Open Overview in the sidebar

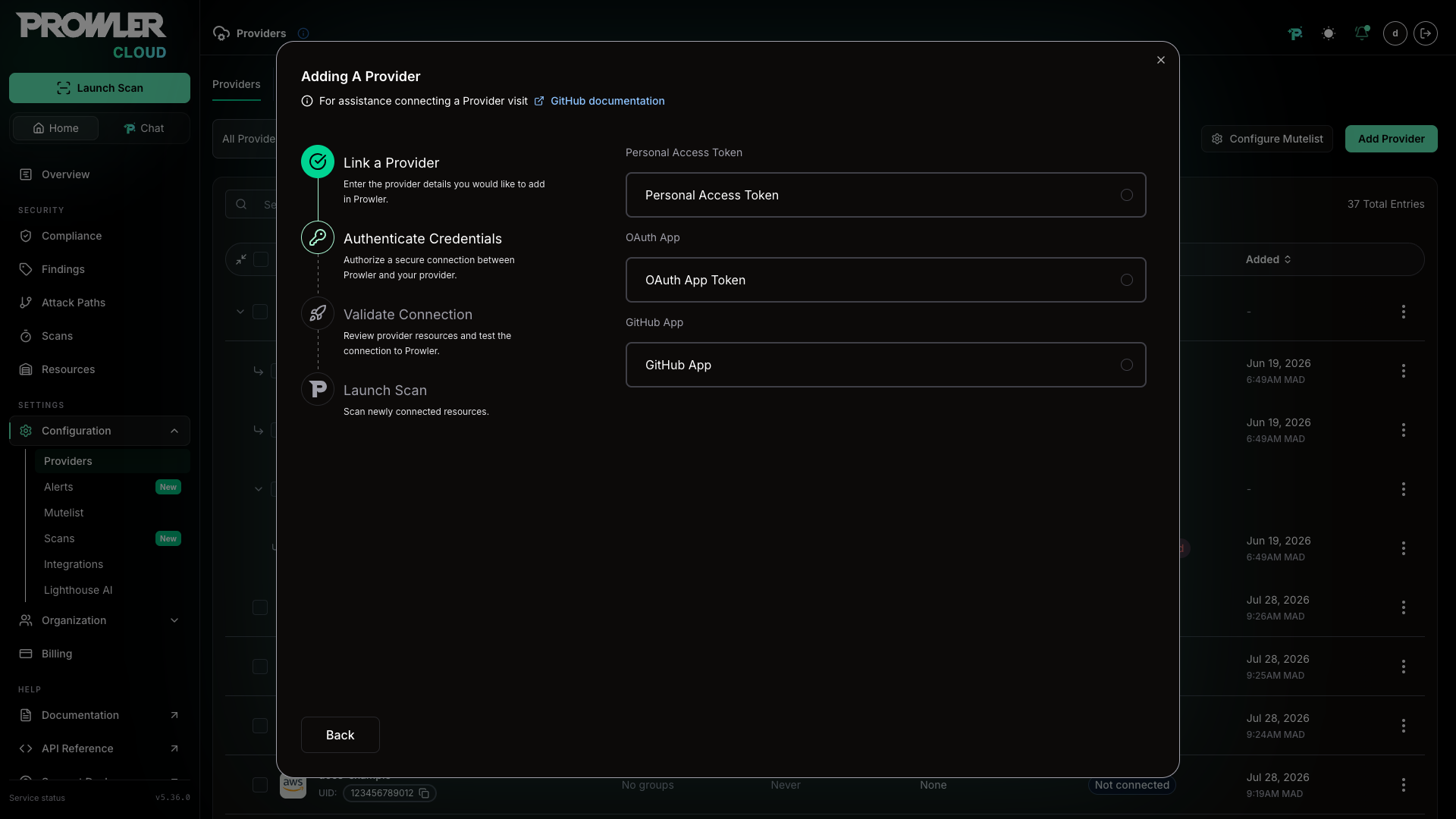click(x=65, y=174)
